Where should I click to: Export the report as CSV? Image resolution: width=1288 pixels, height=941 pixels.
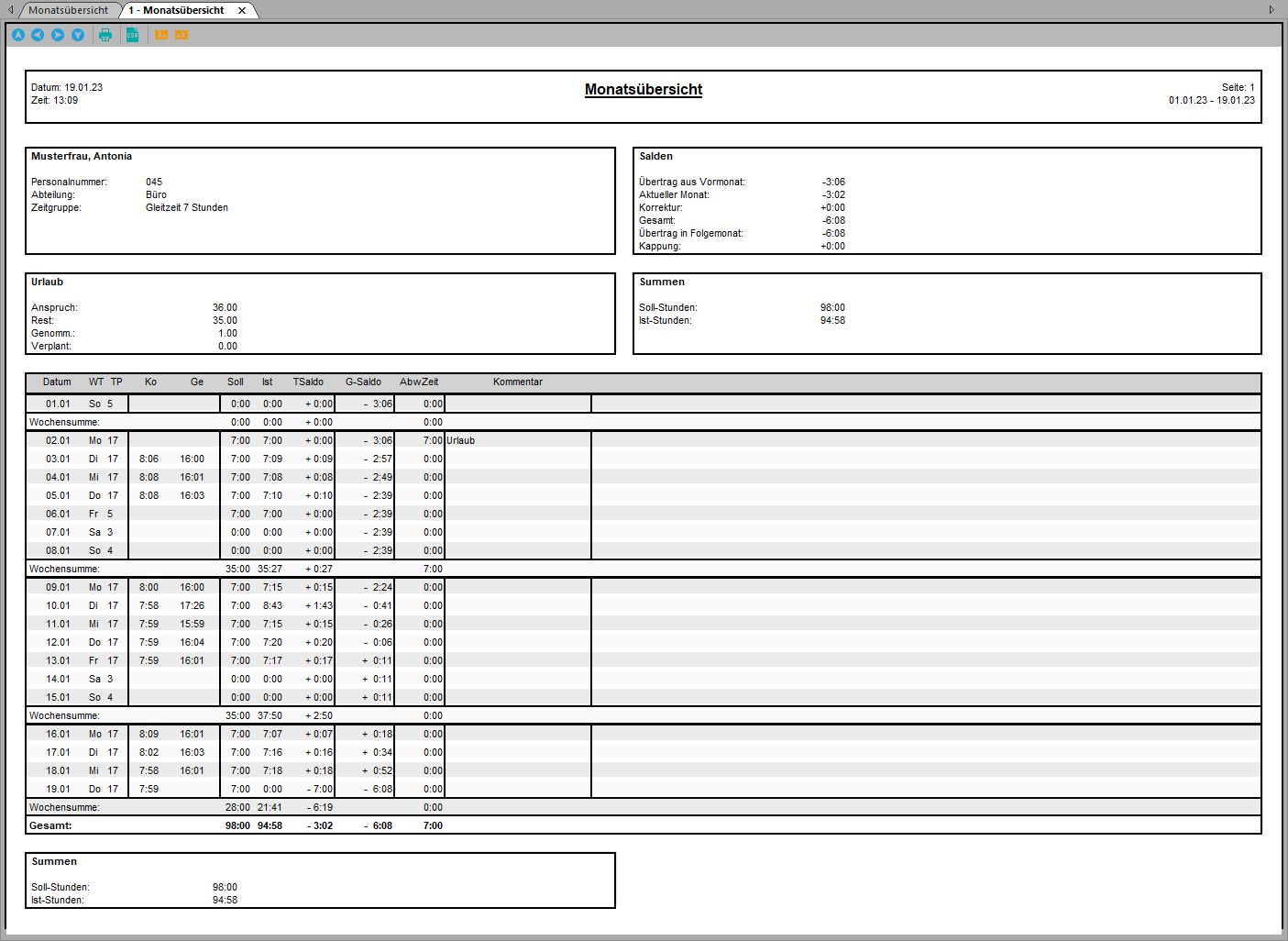coord(132,35)
